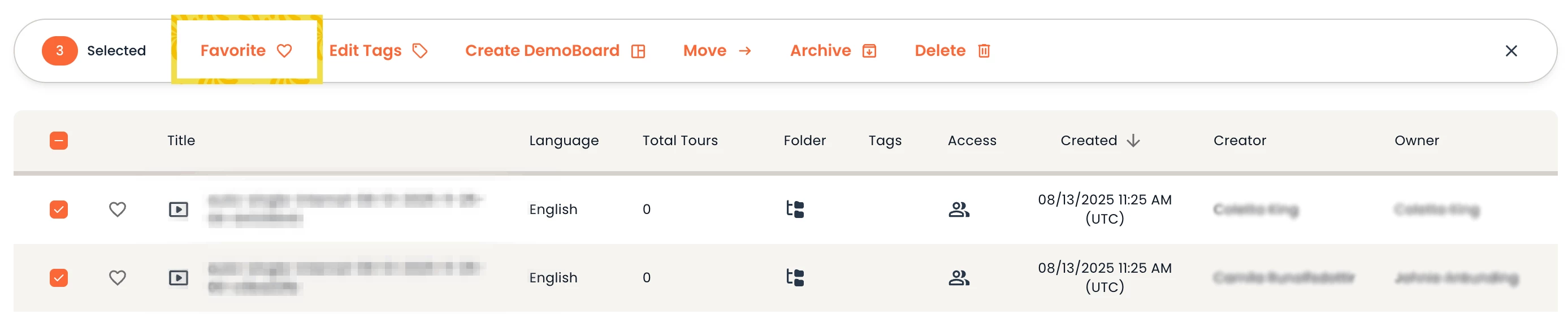Uncheck the second row checkbox
This screenshot has width=1568, height=314.
pos(59,277)
